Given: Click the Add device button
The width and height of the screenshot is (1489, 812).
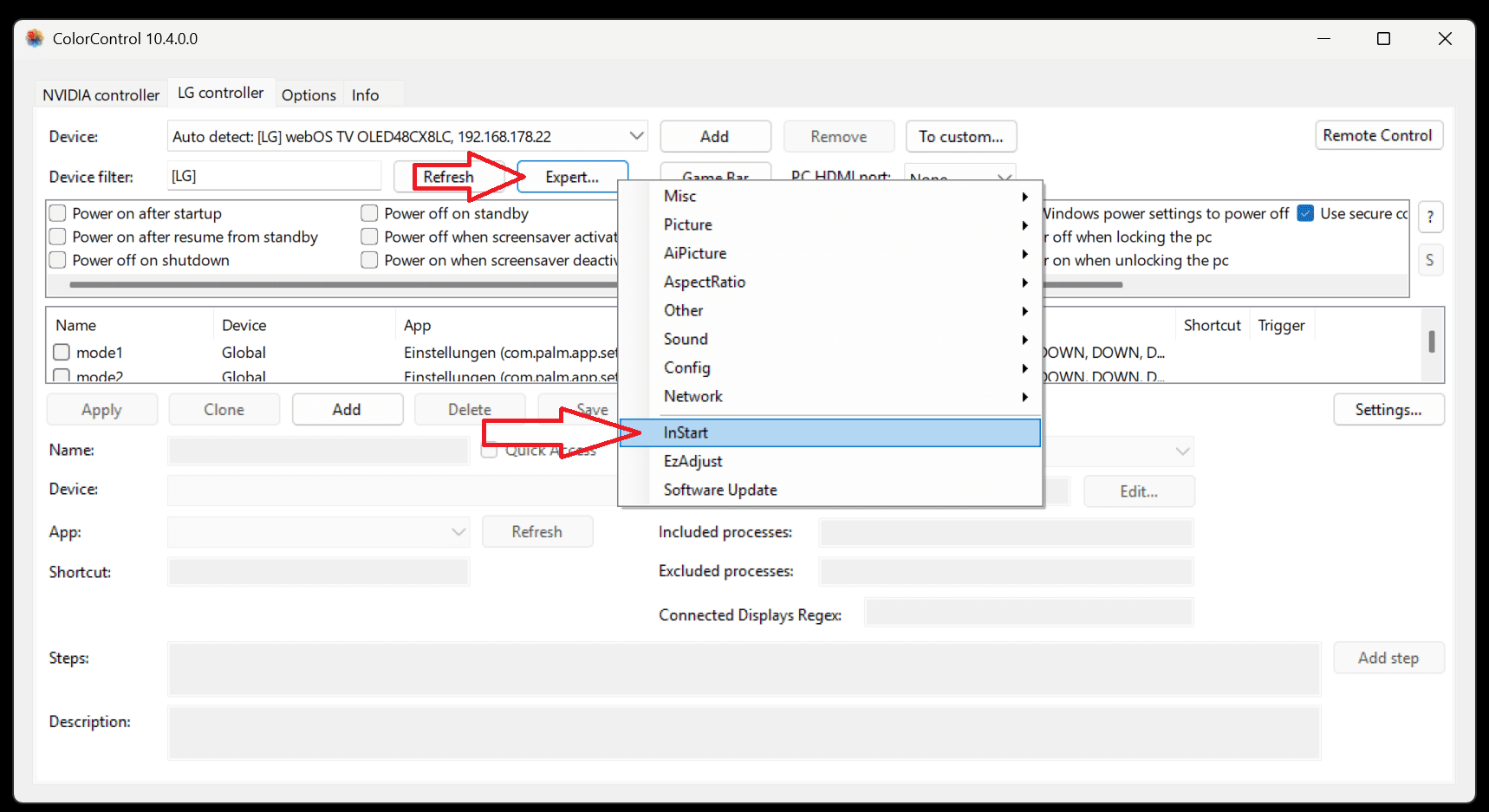Looking at the screenshot, I should point(715,136).
